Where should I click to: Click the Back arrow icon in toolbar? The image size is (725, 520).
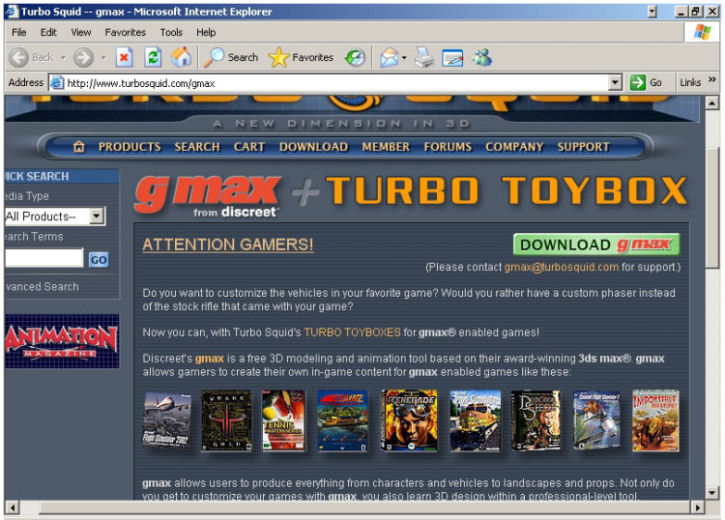(x=19, y=58)
